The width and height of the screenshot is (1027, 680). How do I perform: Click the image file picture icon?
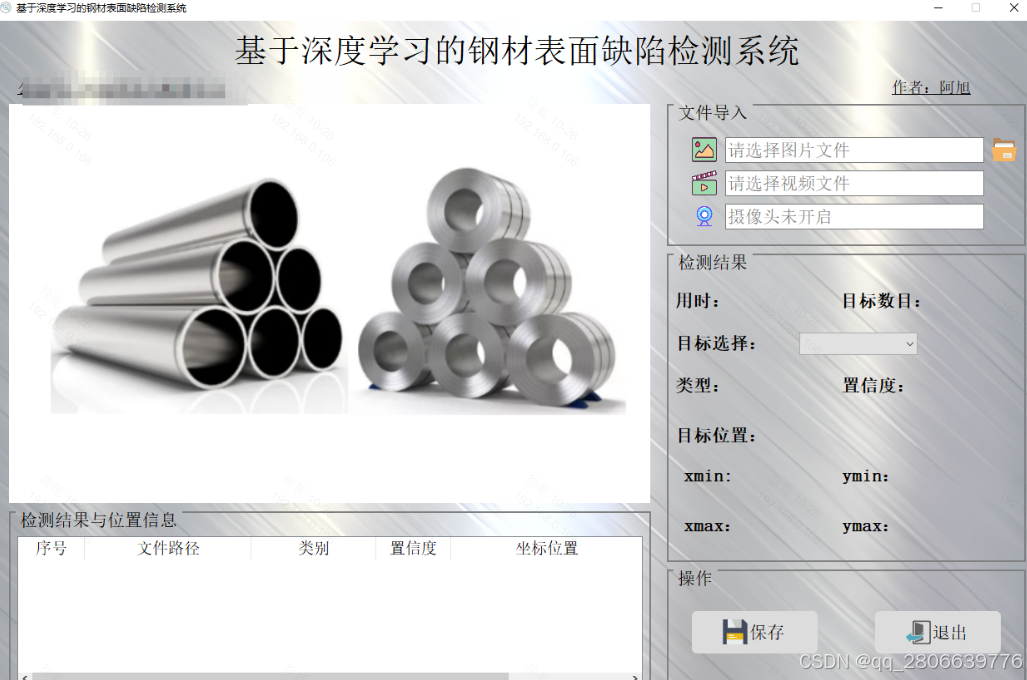[703, 148]
